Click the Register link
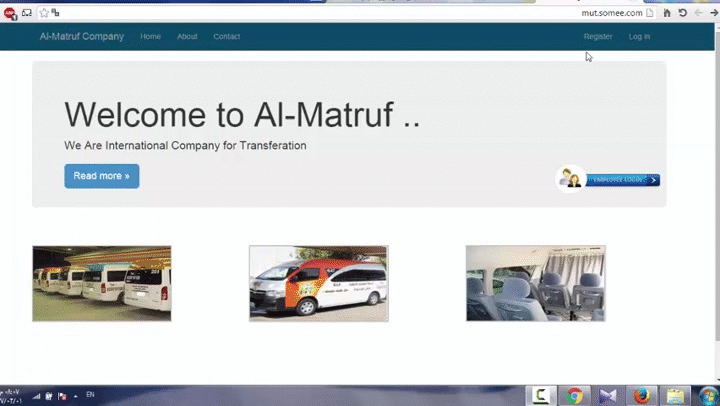The image size is (720, 406). coord(598,37)
